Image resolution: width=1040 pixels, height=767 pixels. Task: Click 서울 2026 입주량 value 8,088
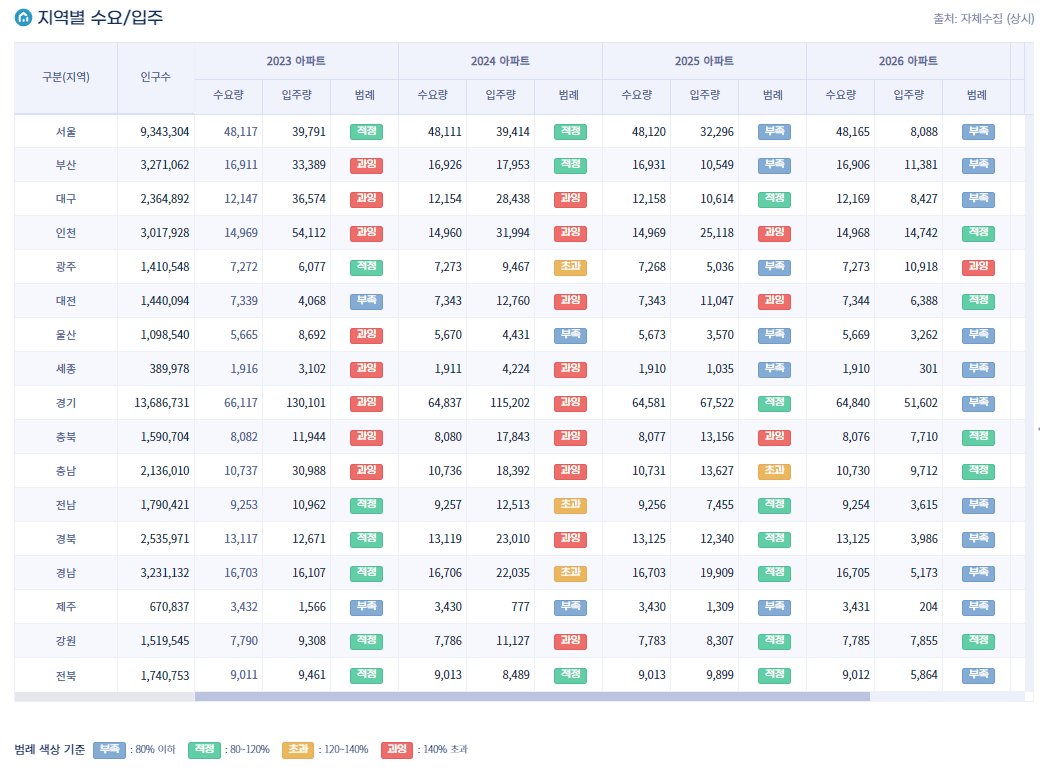pos(924,132)
